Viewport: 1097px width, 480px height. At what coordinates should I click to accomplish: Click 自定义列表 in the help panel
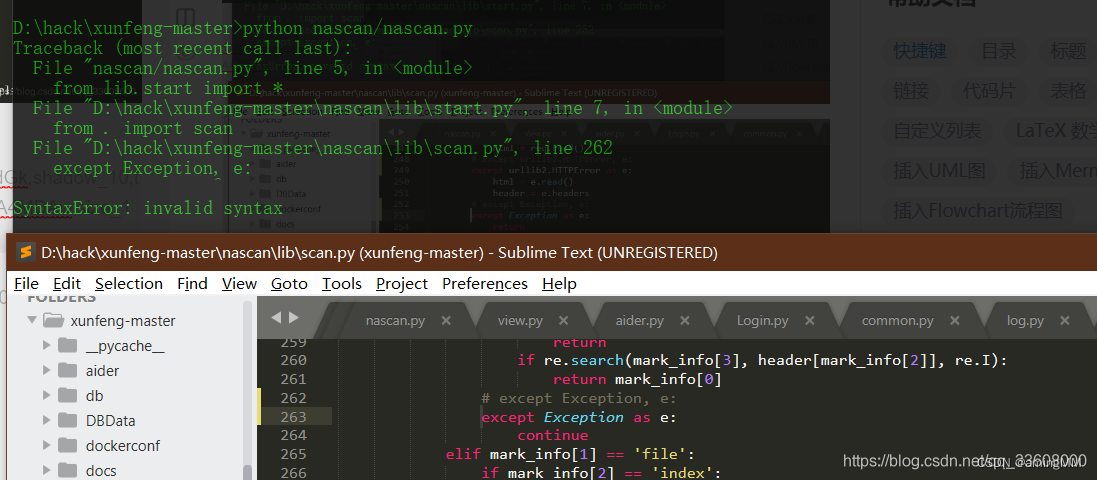pos(937,131)
